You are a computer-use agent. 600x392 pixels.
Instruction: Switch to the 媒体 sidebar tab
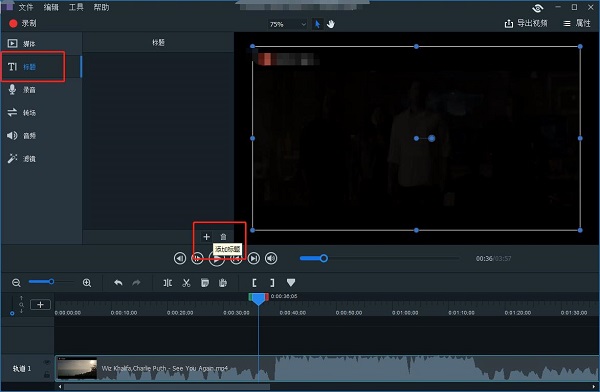coord(41,44)
